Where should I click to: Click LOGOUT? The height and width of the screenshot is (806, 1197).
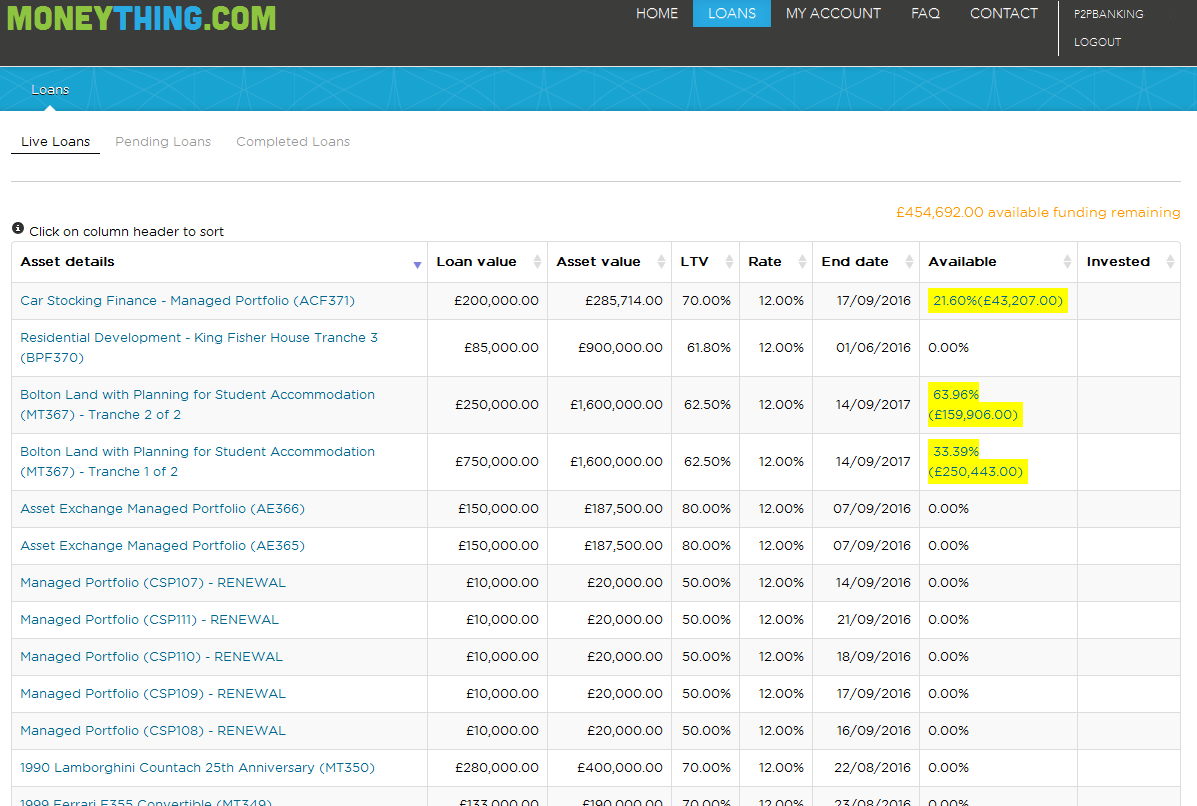(1097, 42)
